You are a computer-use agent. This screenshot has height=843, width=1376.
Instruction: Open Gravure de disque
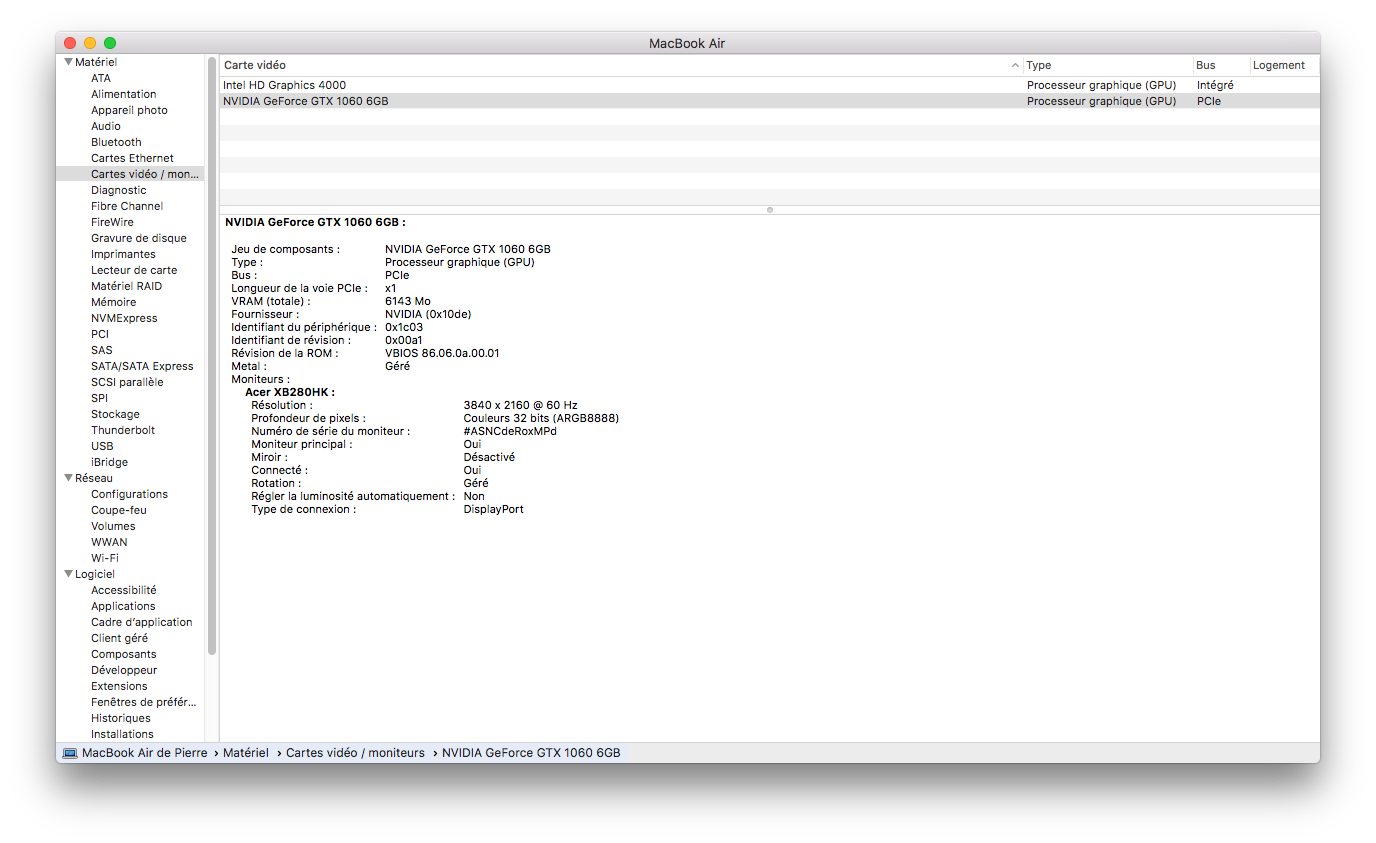click(x=139, y=238)
